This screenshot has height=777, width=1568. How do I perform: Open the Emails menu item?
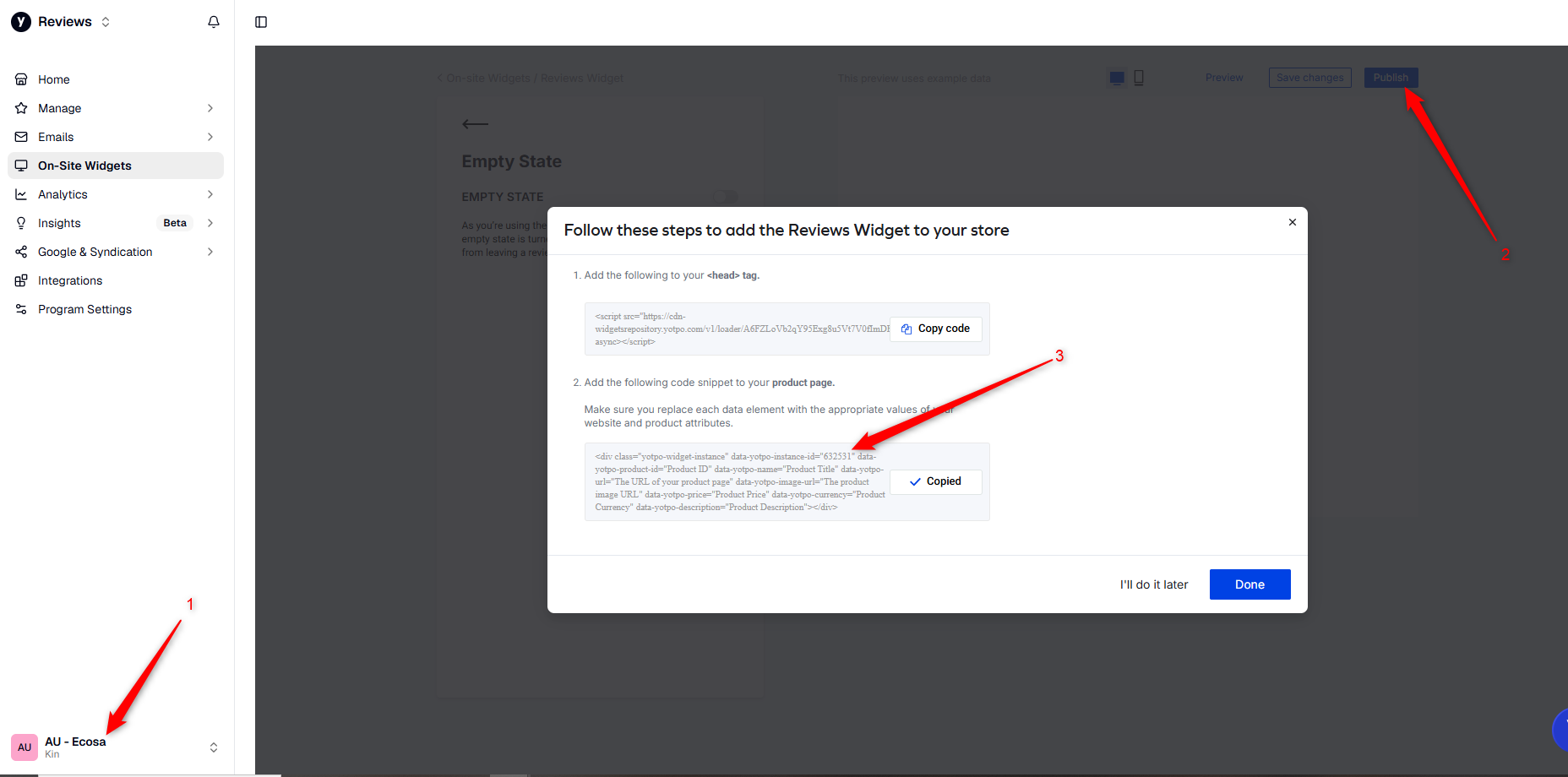click(116, 137)
